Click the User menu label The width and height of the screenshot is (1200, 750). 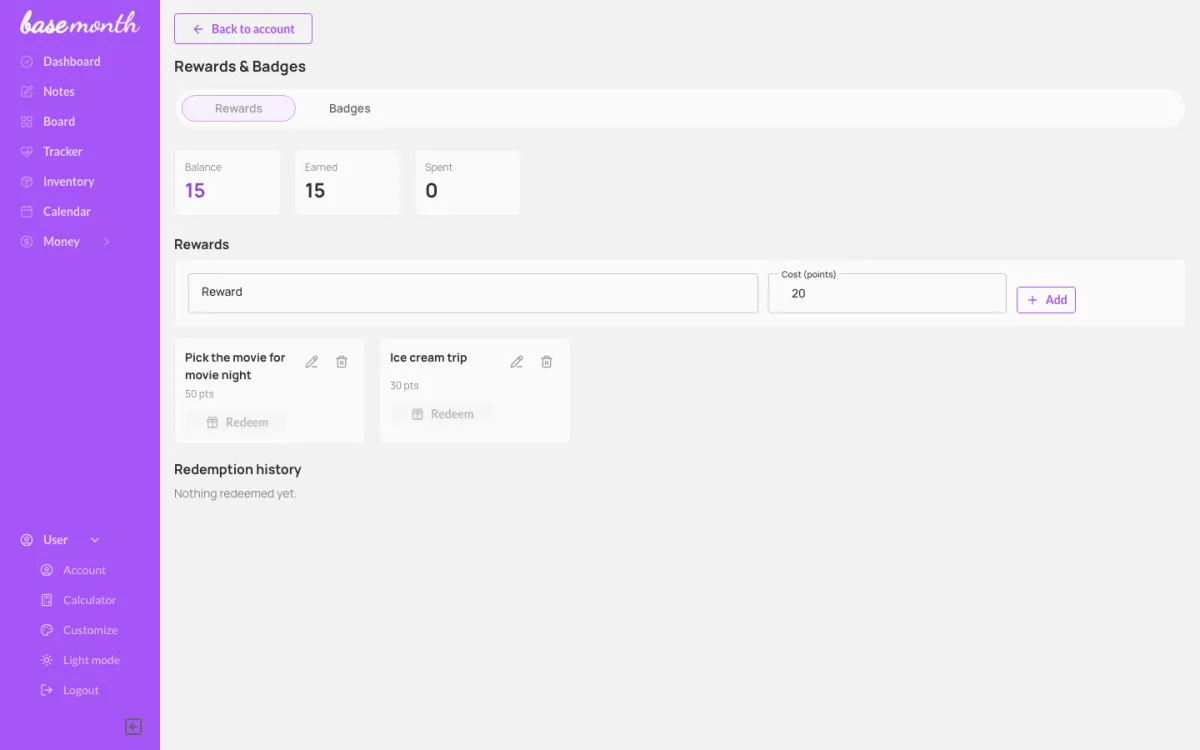[x=55, y=540]
